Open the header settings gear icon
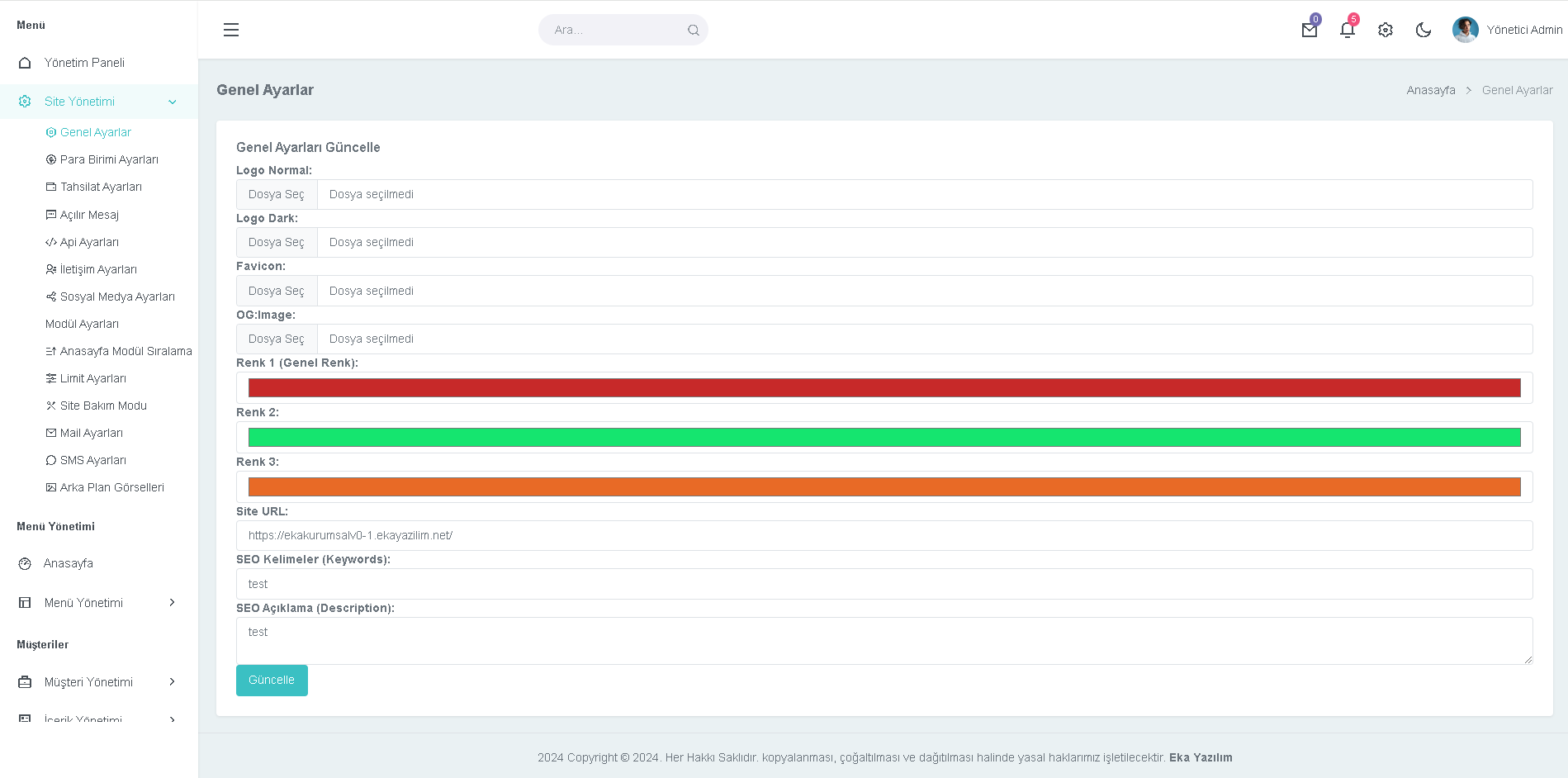1568x778 pixels. [1386, 30]
